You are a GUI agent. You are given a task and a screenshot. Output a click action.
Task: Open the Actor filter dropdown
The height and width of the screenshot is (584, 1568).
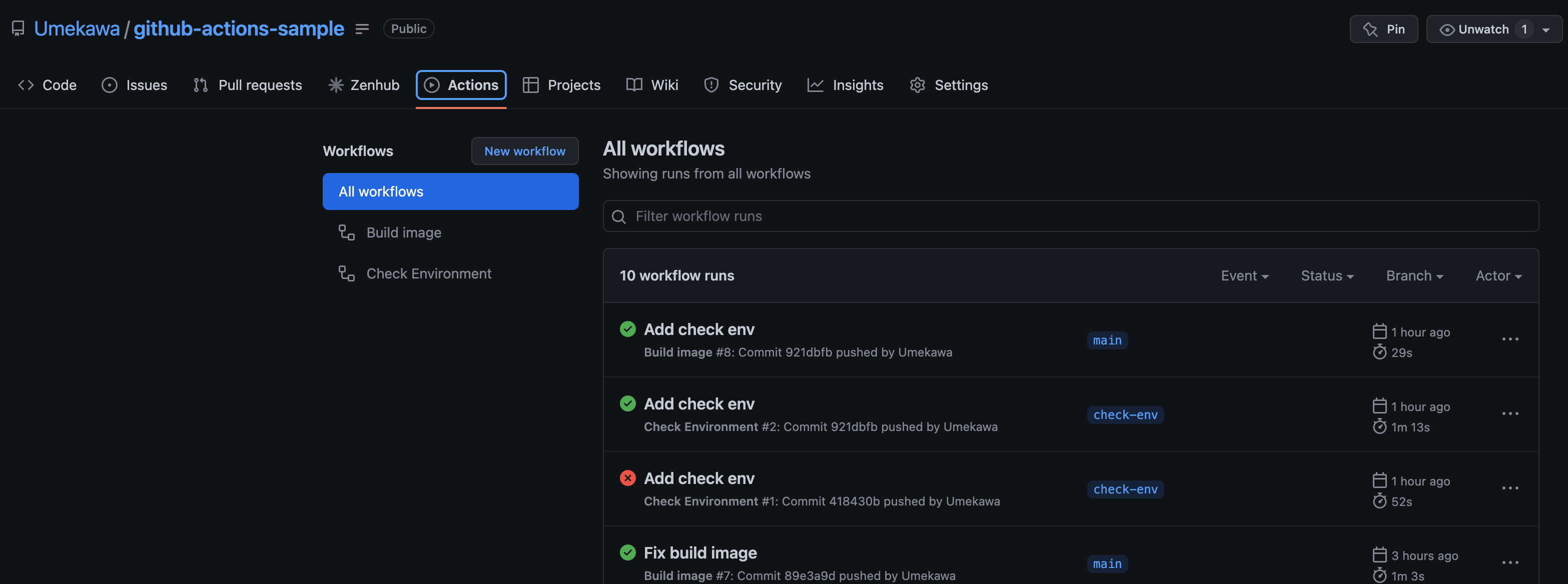(x=1498, y=275)
